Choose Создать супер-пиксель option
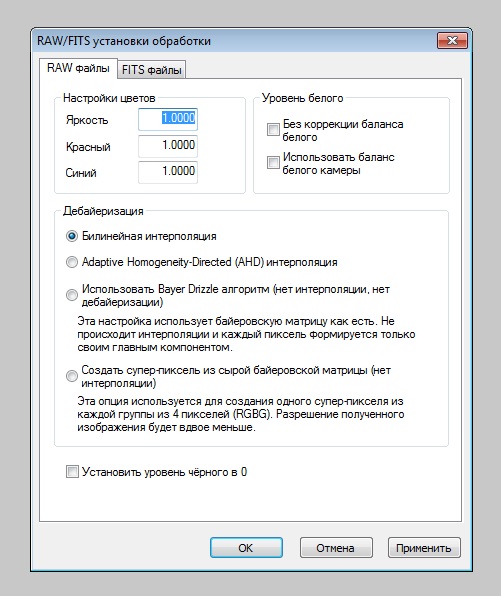Screen dimensions: 501x596 (x=72, y=376)
